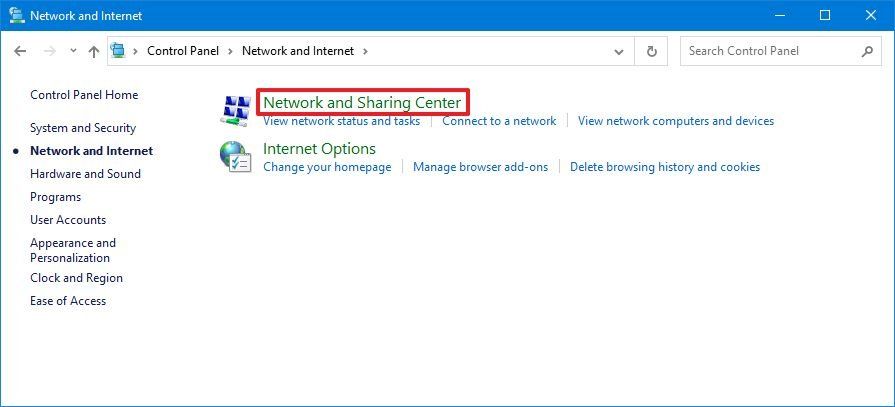895x407 pixels.
Task: Maximize the Network and Internet window
Action: tap(825, 15)
